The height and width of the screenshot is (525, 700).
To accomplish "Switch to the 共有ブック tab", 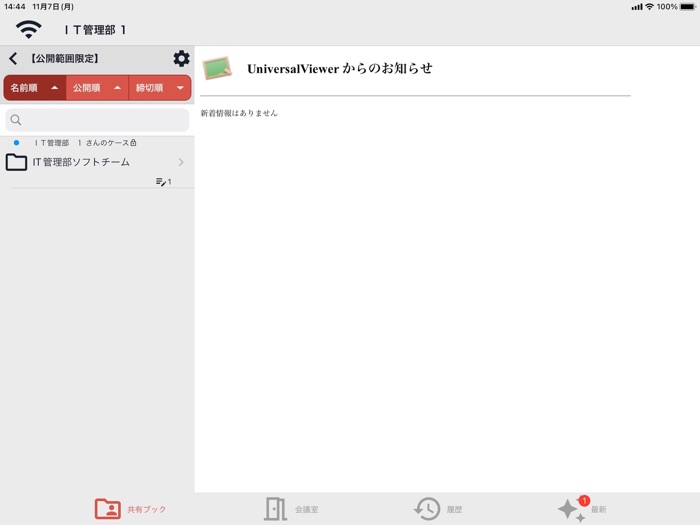I will 130,509.
